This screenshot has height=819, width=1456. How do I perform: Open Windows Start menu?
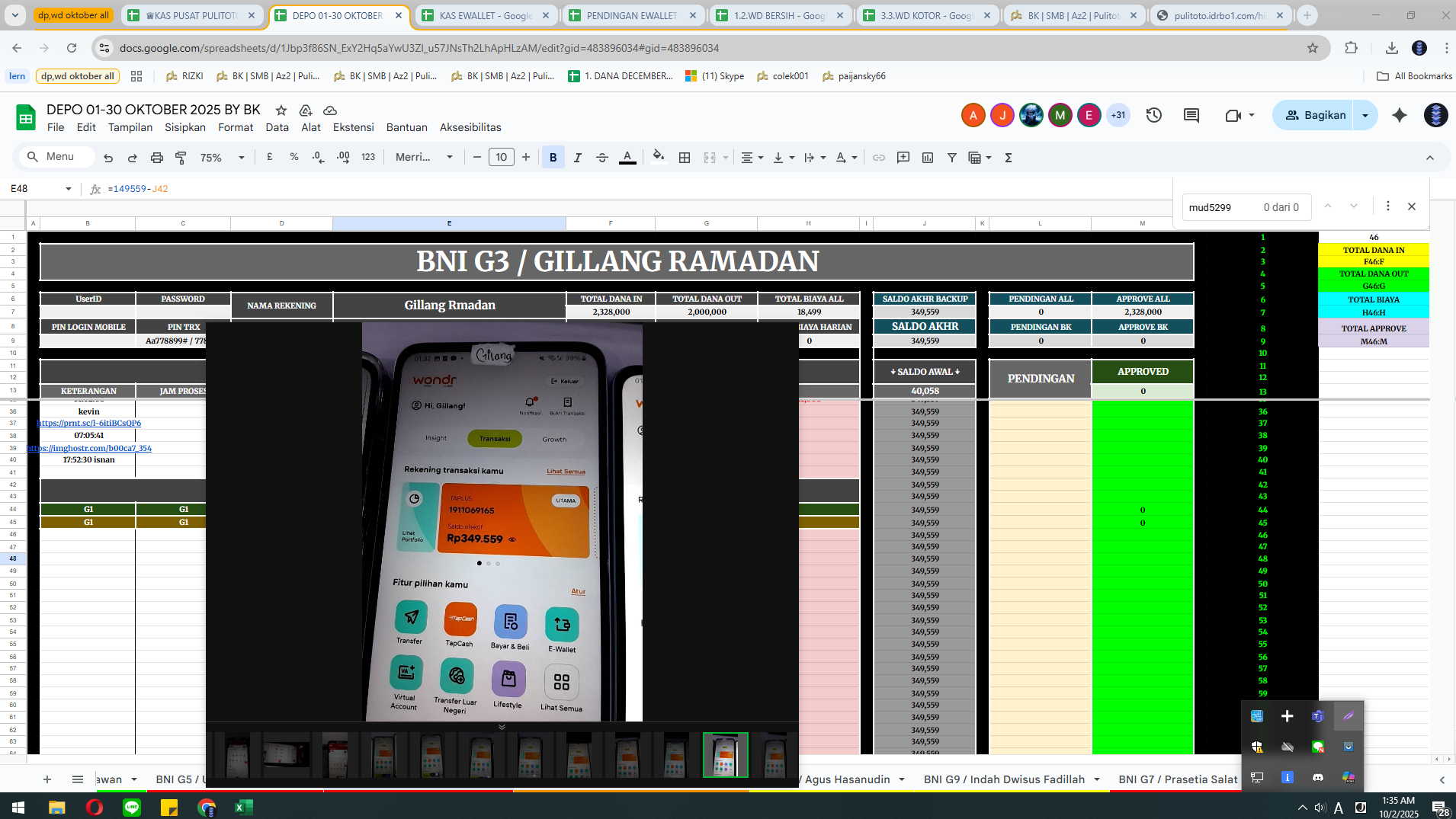pyautogui.click(x=18, y=807)
